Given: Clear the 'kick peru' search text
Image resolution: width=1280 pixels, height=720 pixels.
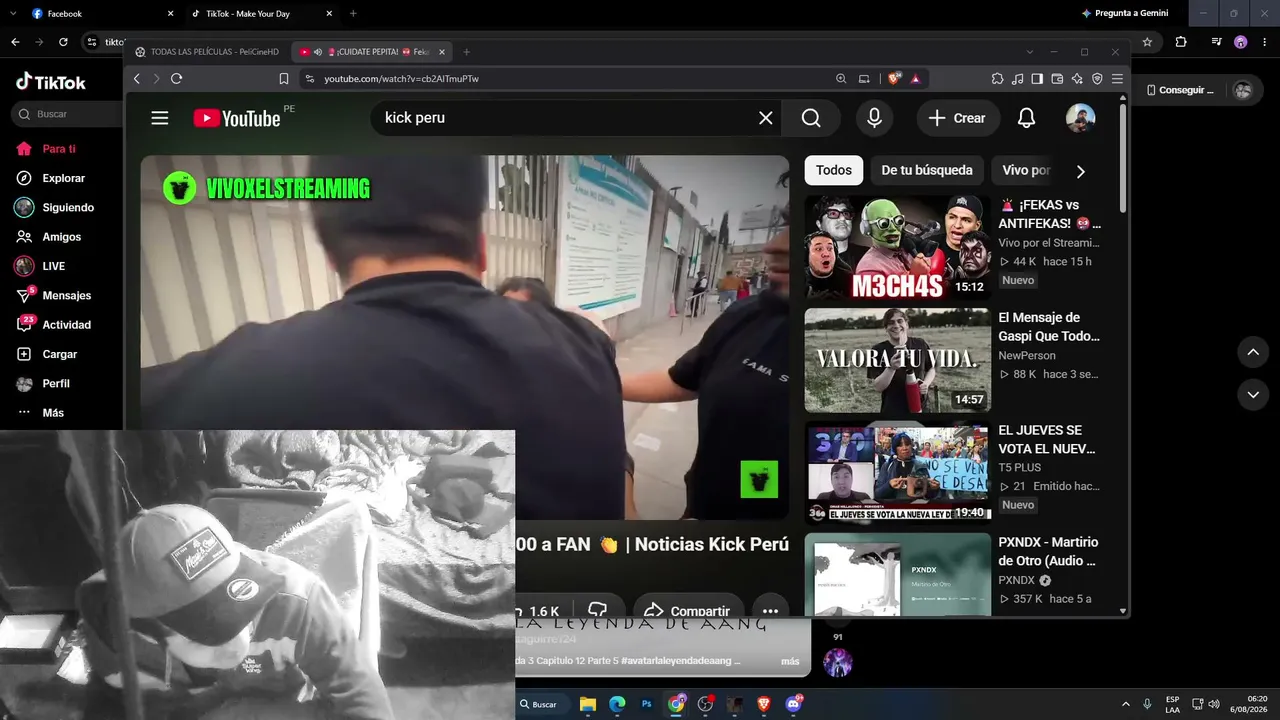Looking at the screenshot, I should pos(766,118).
